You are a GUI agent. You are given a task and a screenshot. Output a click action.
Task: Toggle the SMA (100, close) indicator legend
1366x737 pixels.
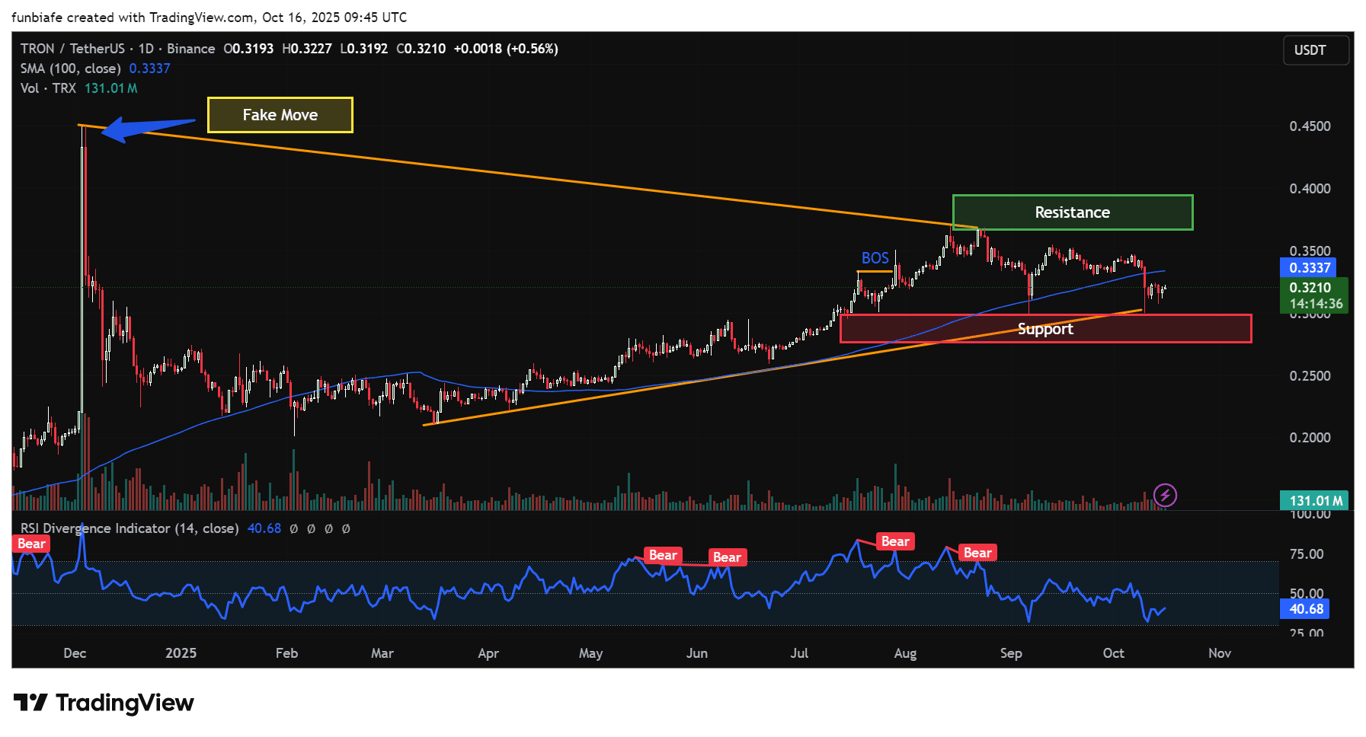click(70, 68)
